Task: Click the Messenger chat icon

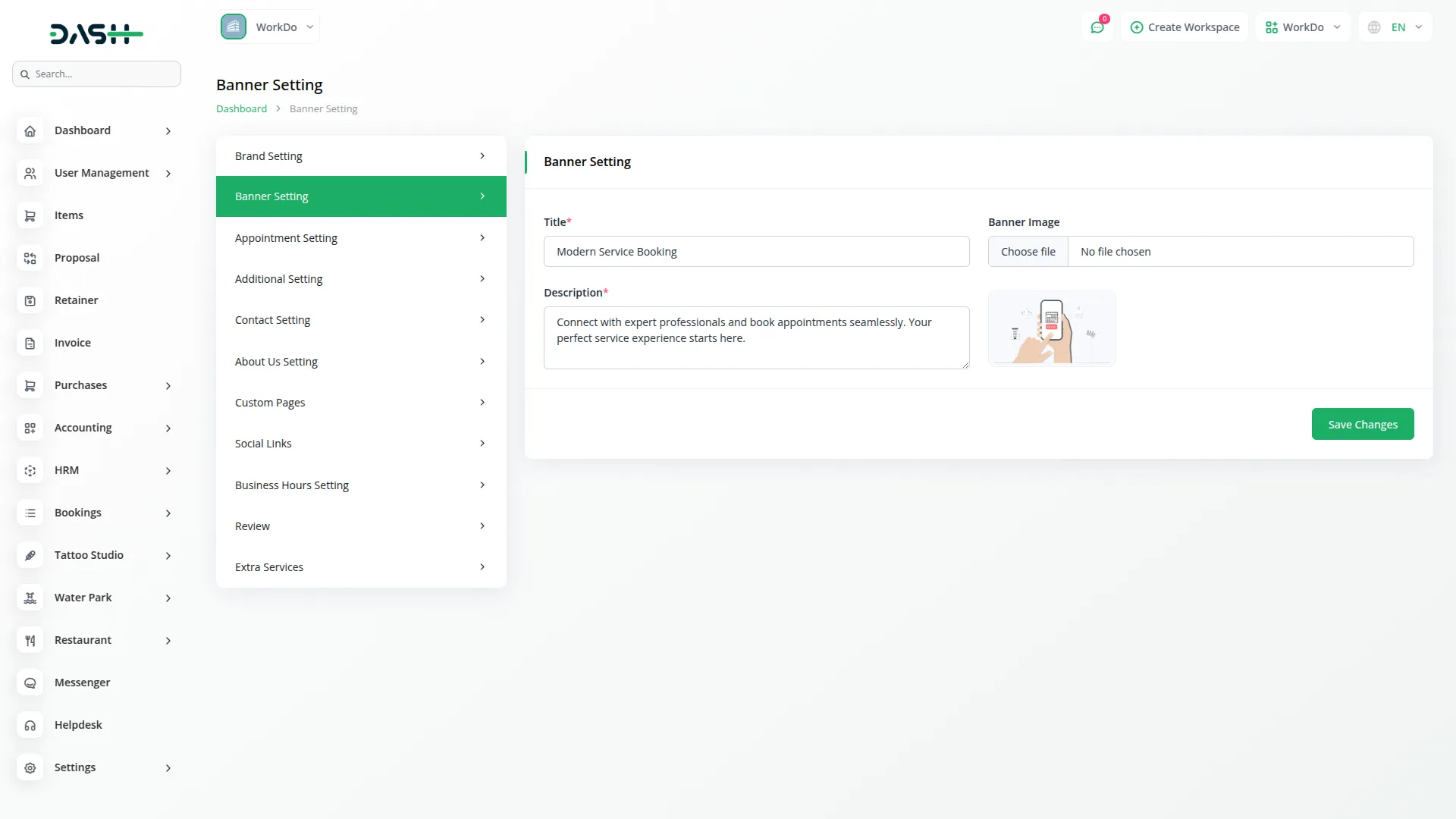Action: [x=30, y=682]
